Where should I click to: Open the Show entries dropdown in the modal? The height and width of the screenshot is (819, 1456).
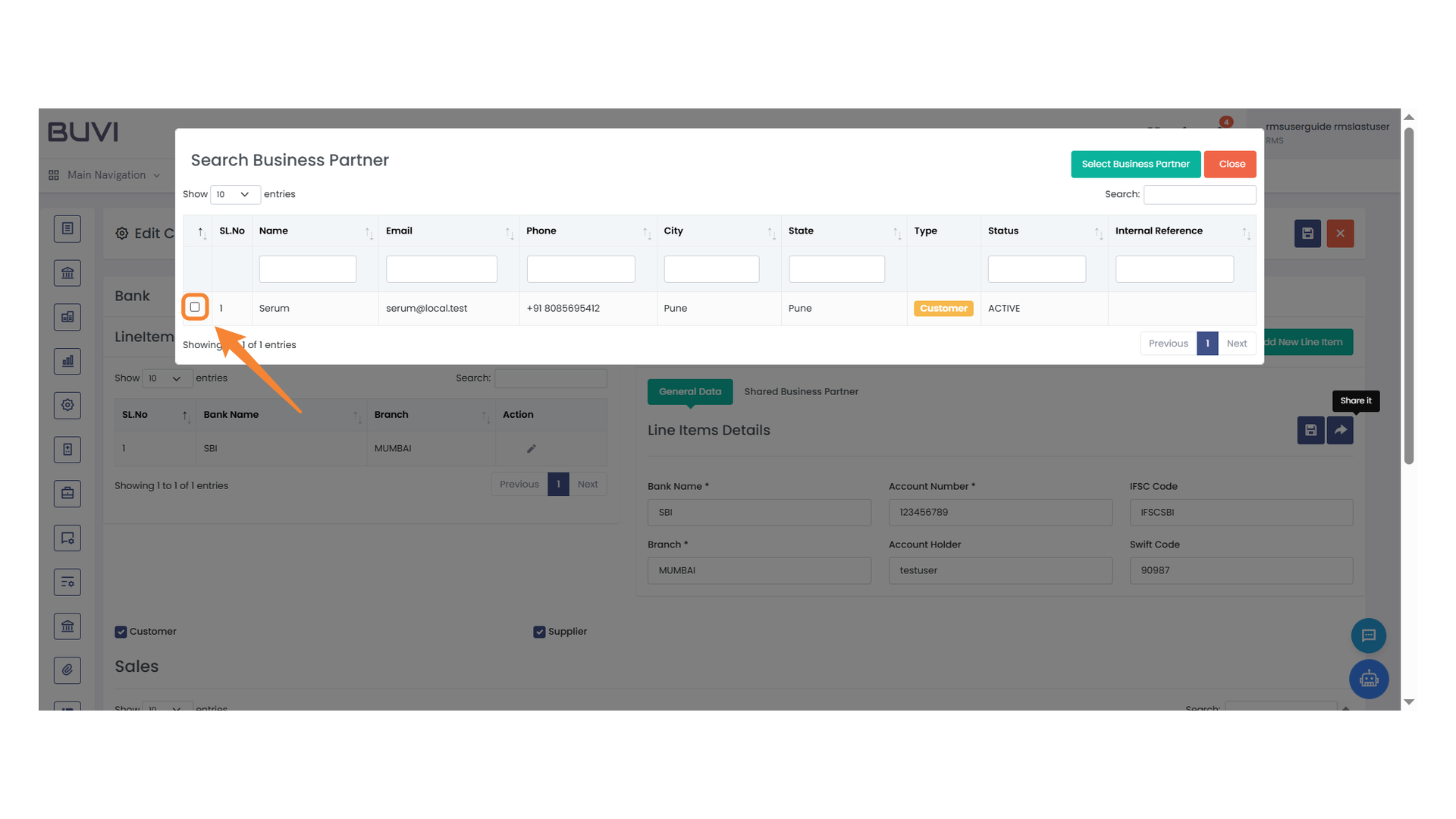235,194
